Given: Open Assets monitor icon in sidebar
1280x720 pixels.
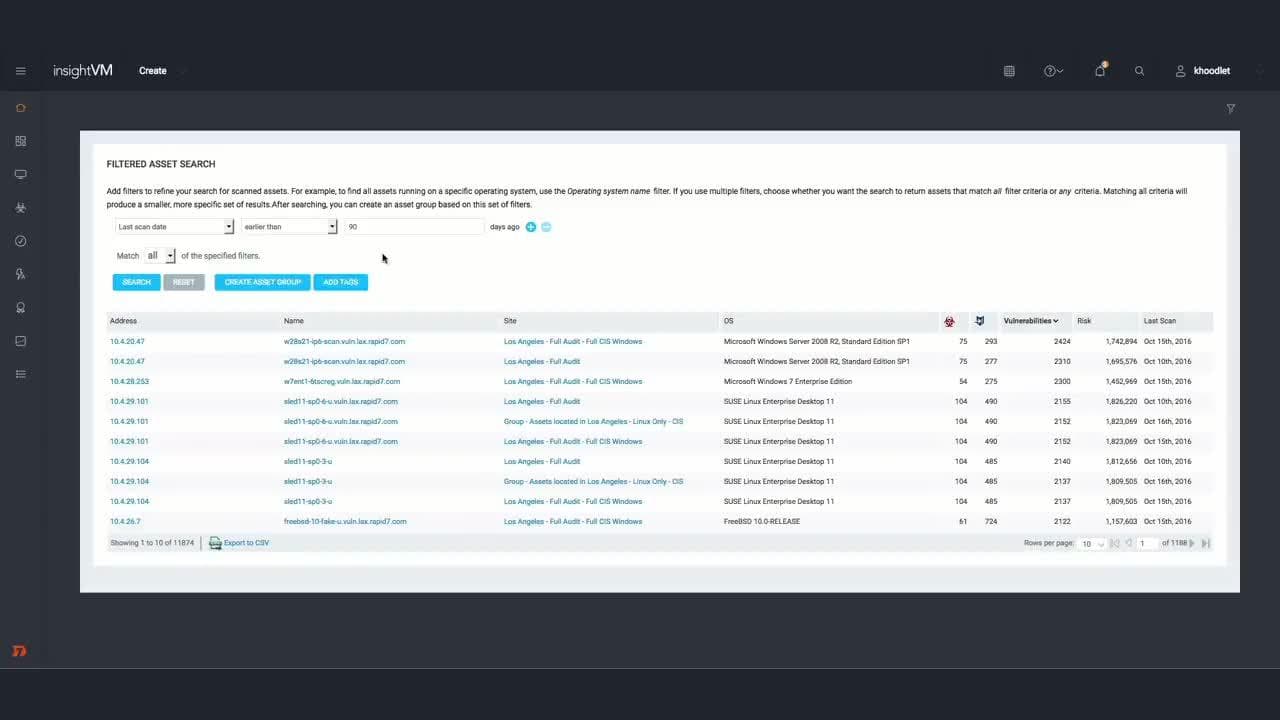Looking at the screenshot, I should click(20, 174).
